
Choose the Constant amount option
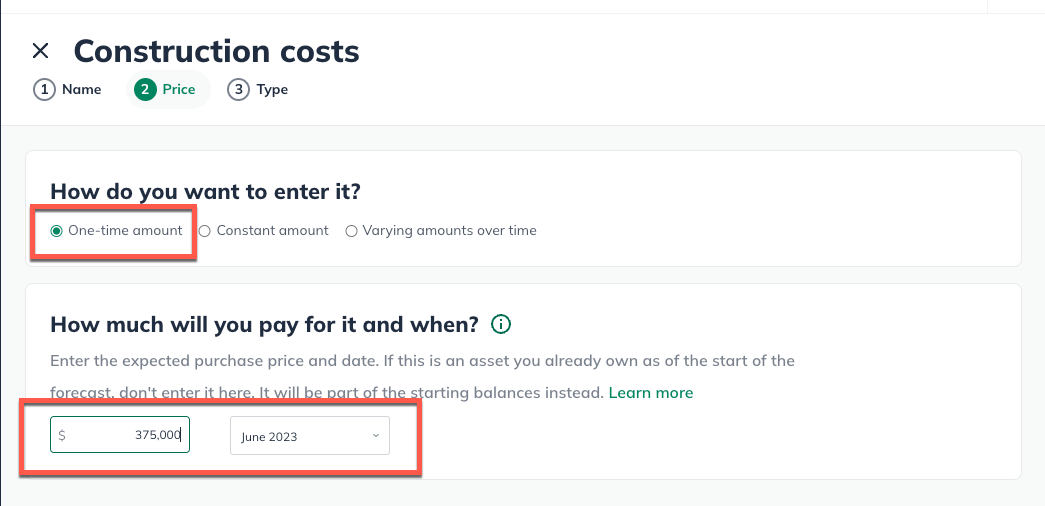coord(264,231)
